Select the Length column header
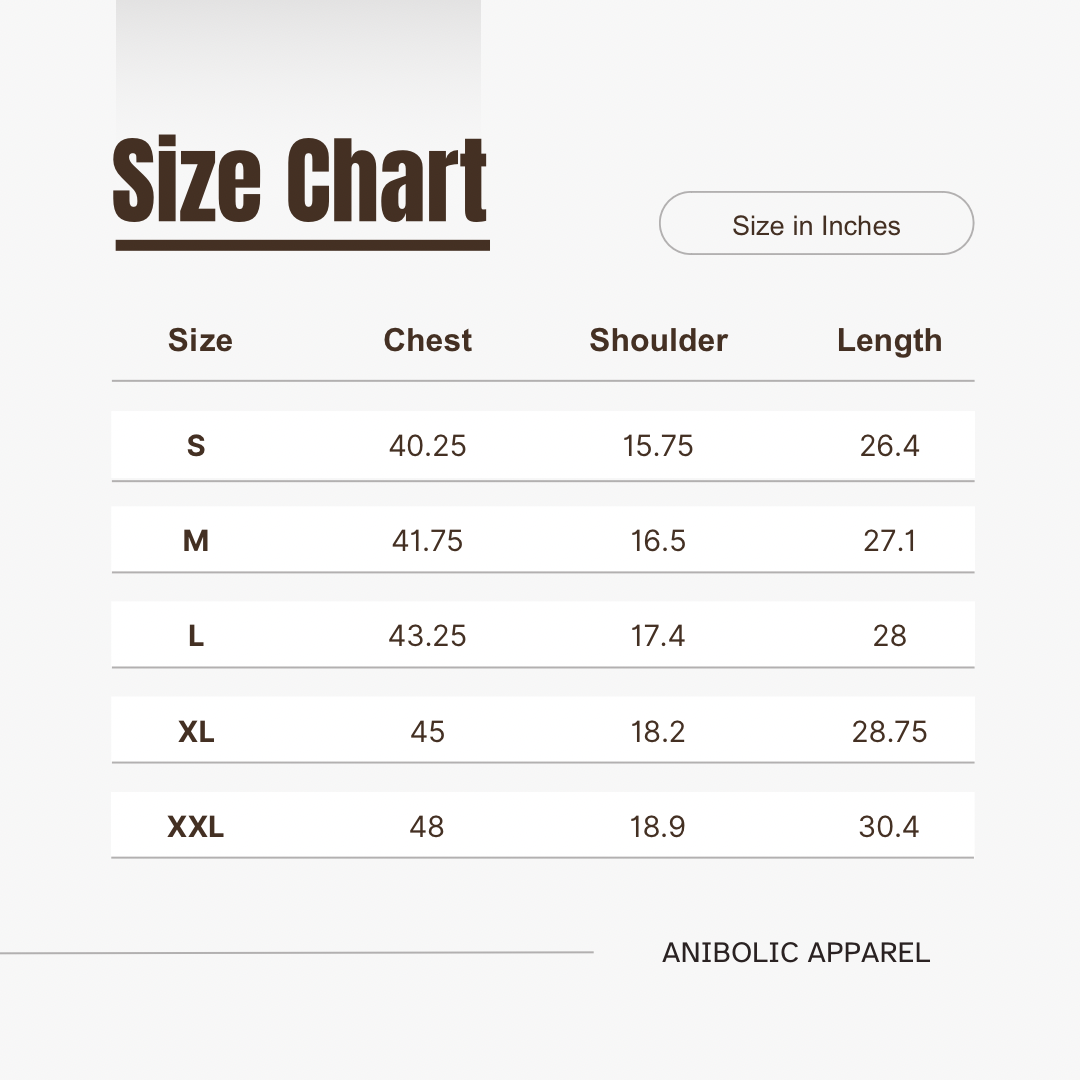Screen dimensions: 1080x1080 [x=889, y=341]
